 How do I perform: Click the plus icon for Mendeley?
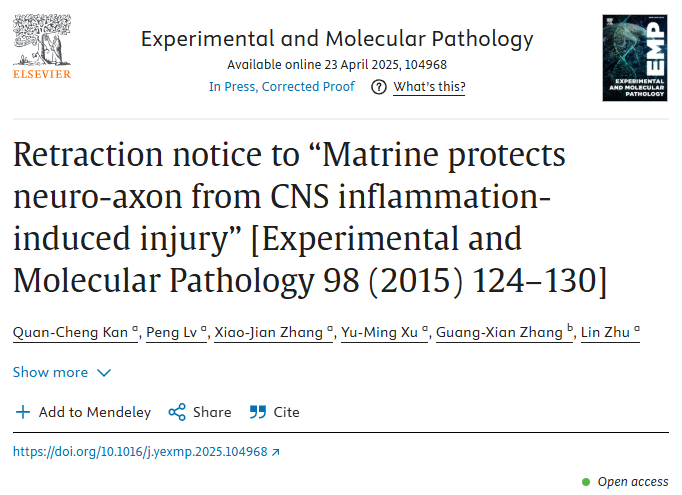point(23,412)
